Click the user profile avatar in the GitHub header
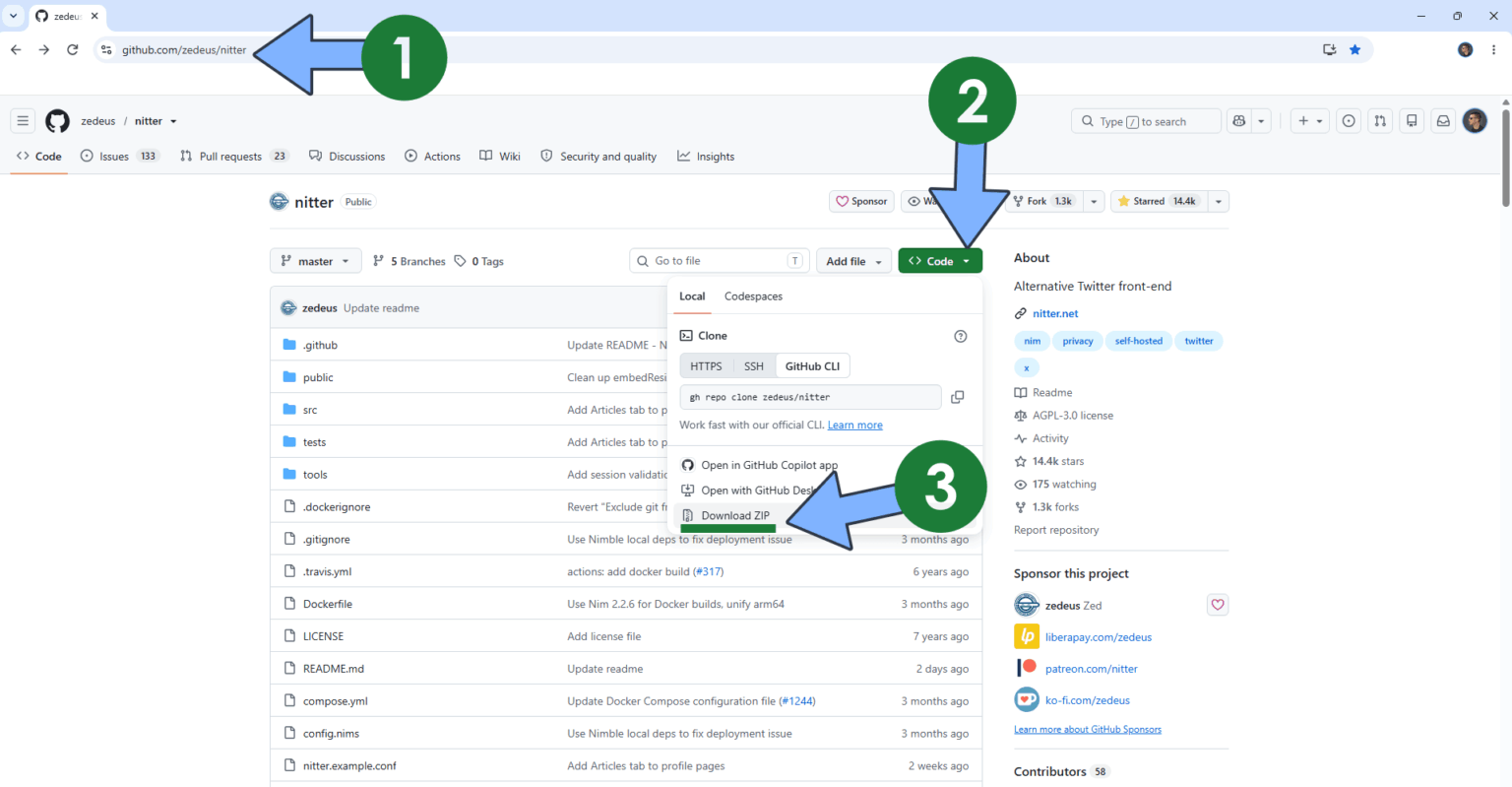 click(x=1475, y=121)
